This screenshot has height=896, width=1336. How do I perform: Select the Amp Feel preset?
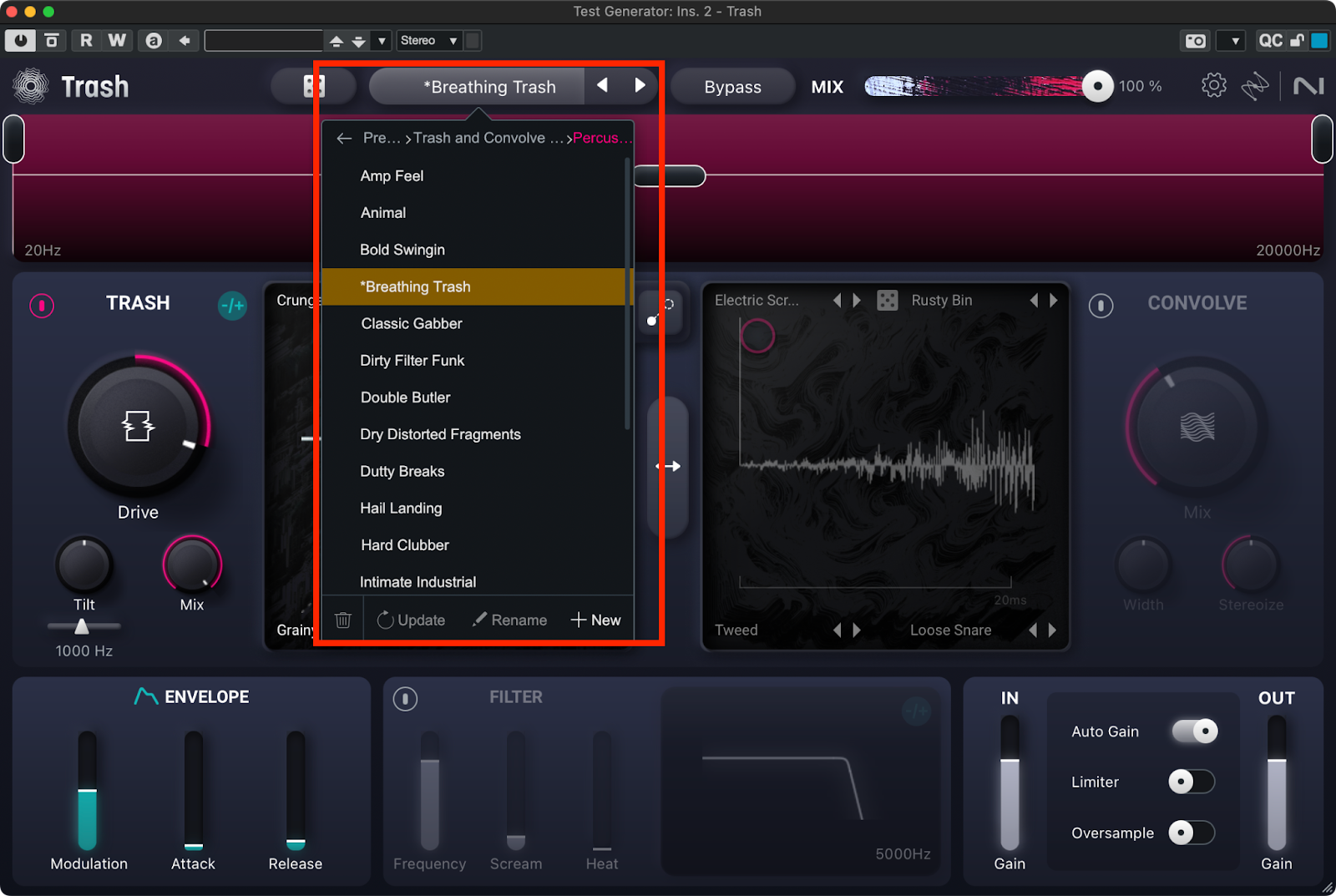pos(473,176)
